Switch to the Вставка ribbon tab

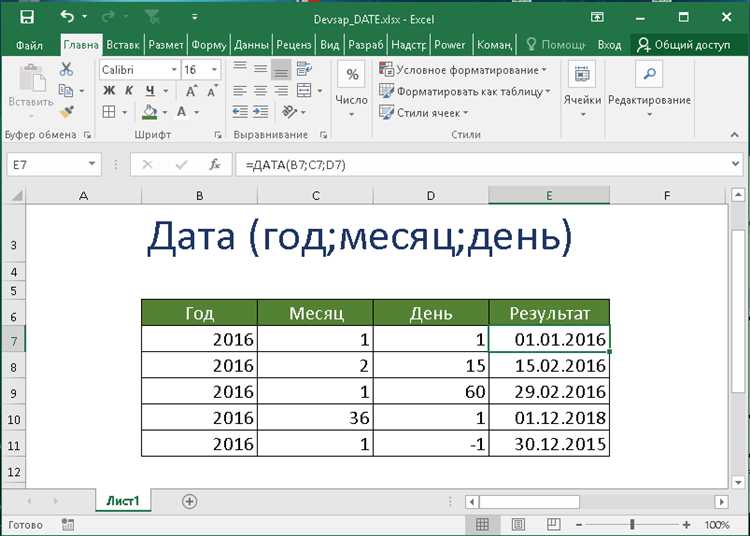click(123, 45)
